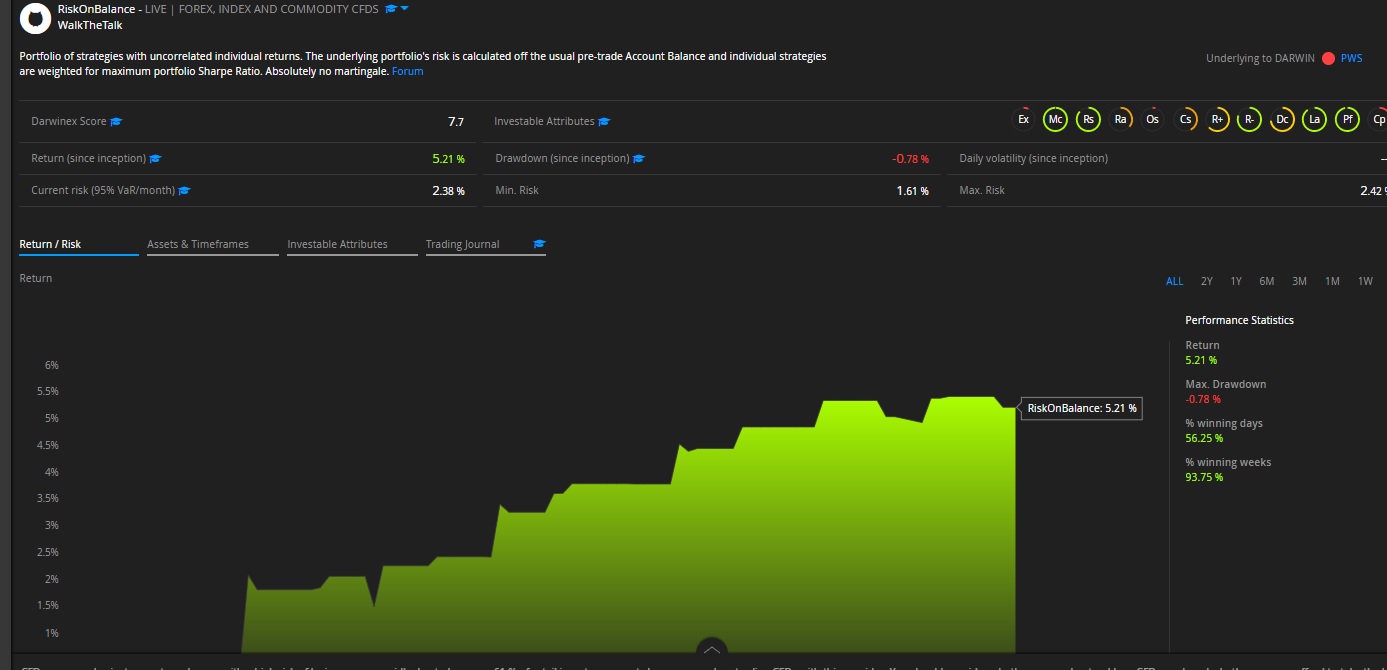Set chart range to 6M

click(1267, 281)
